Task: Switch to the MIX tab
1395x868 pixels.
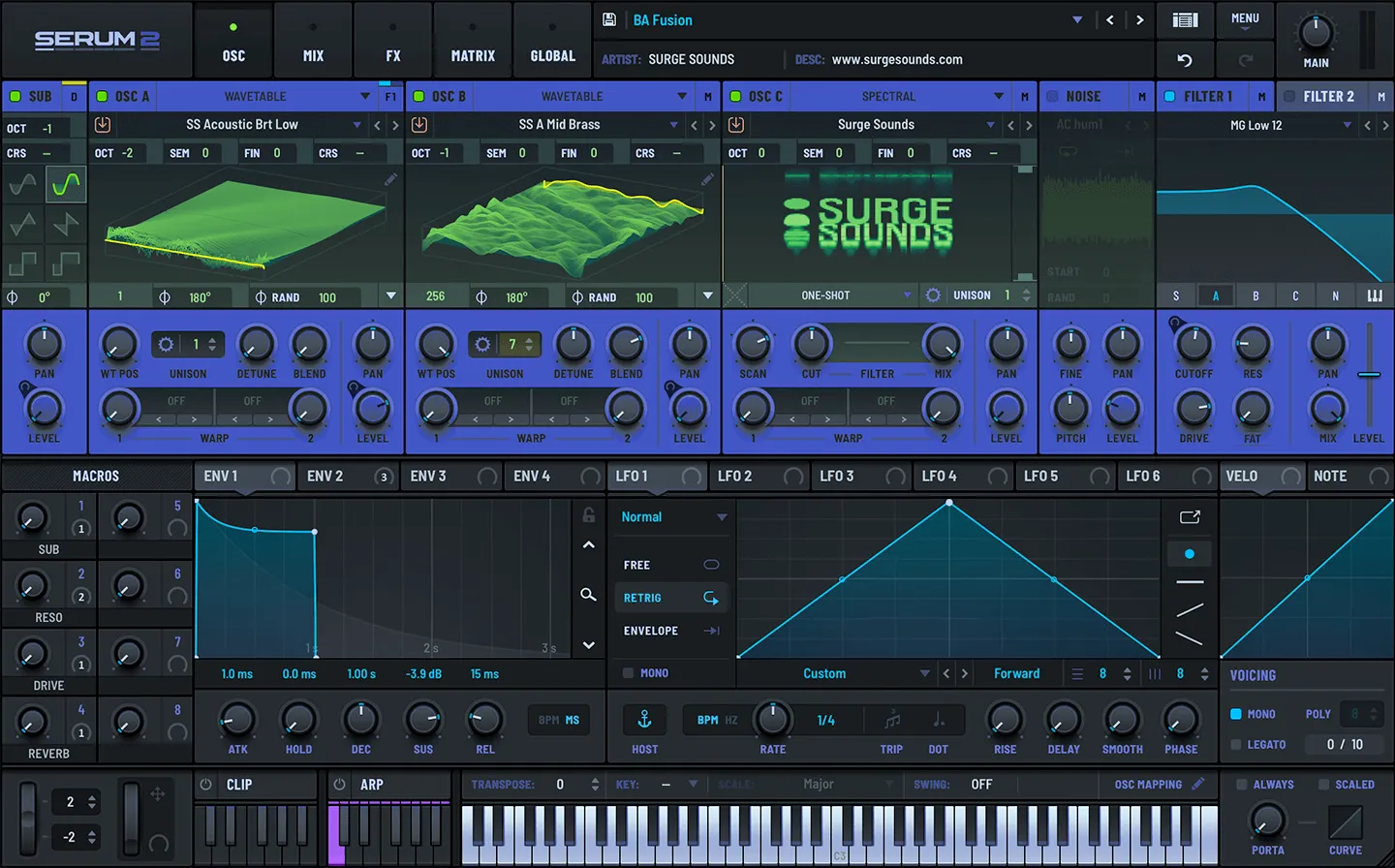Action: pyautogui.click(x=313, y=41)
